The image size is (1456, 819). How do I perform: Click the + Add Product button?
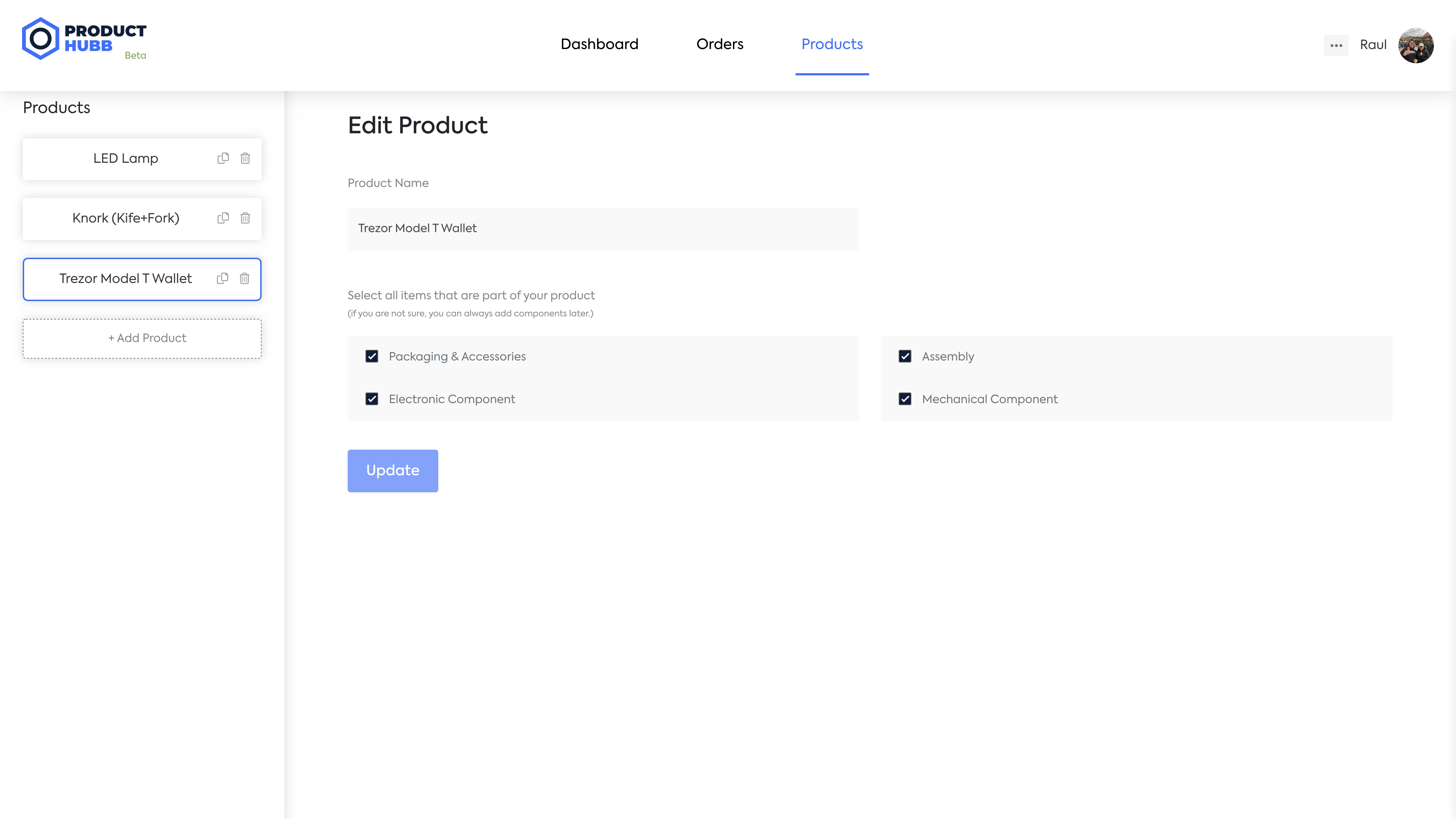pyautogui.click(x=142, y=338)
